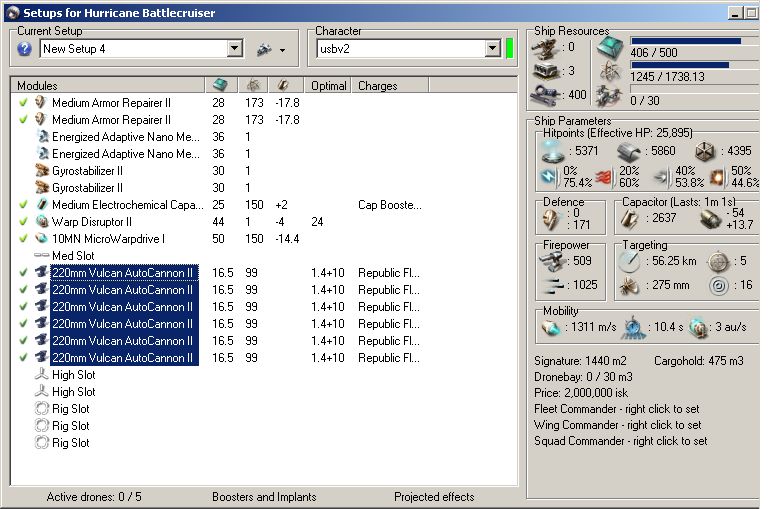Click the targeting range icon showing 56.25 km
Screen dimensions: 784x509
coord(629,262)
